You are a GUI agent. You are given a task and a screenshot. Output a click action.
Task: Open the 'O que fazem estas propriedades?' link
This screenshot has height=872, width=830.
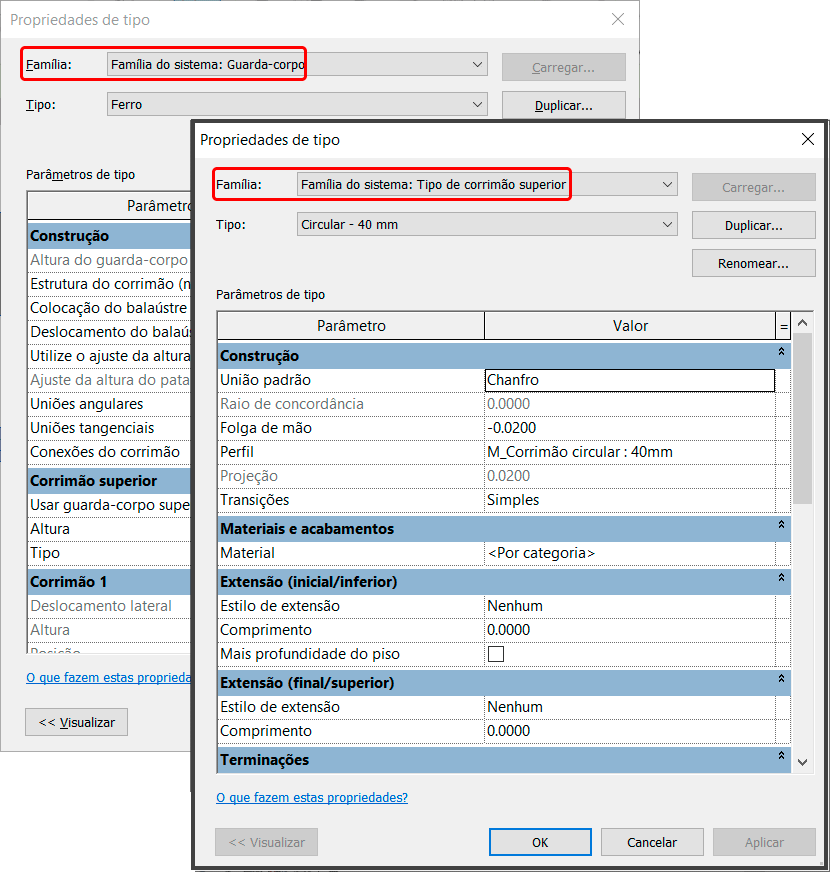(312, 798)
